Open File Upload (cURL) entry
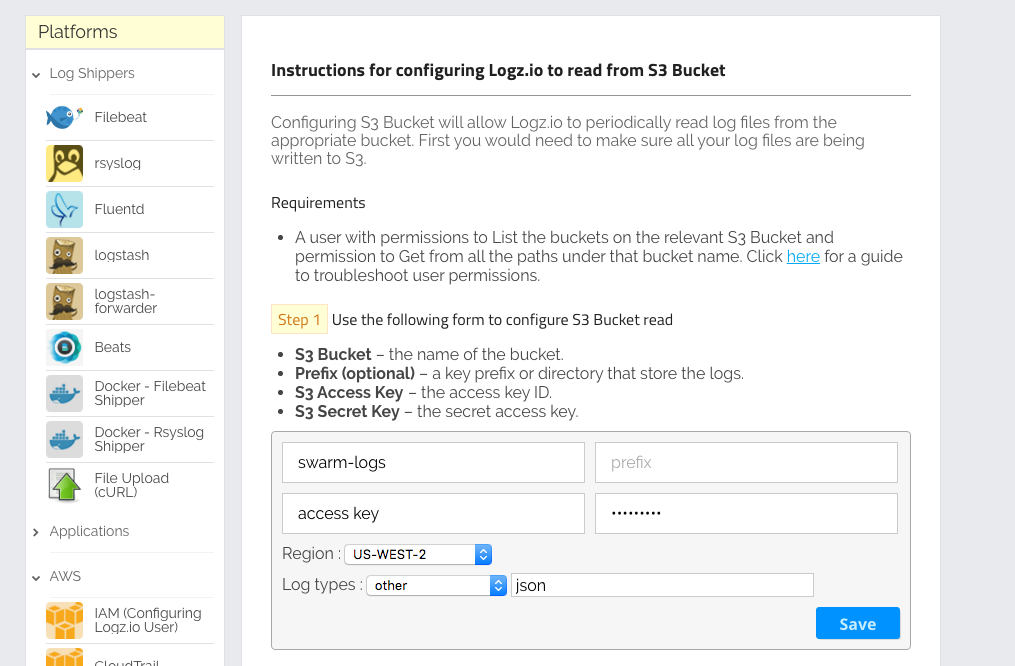Image resolution: width=1015 pixels, height=666 pixels. 131,485
